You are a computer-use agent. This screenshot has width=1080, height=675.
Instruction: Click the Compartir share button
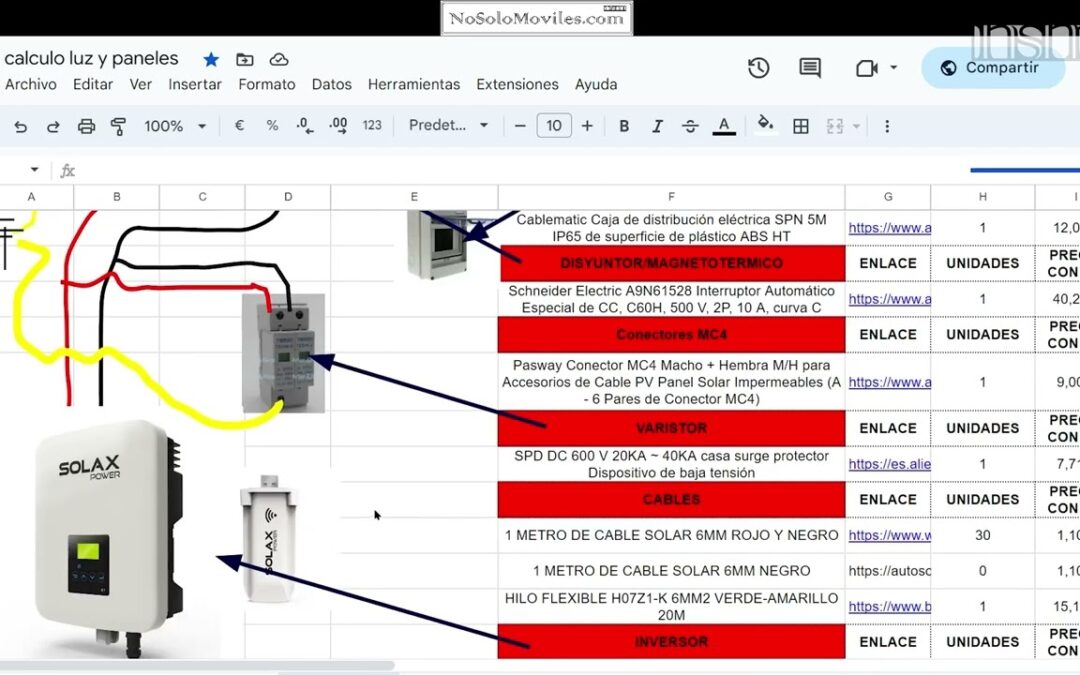tap(993, 68)
